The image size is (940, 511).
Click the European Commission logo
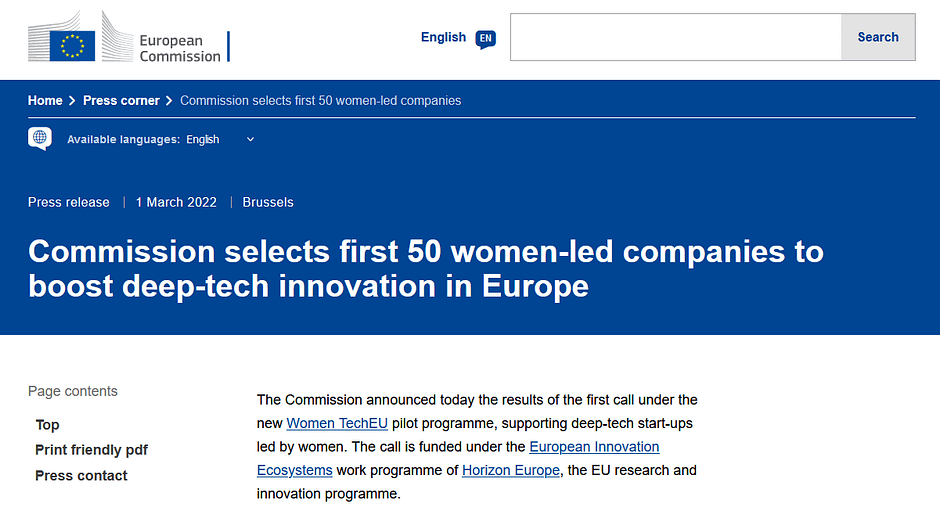point(129,37)
